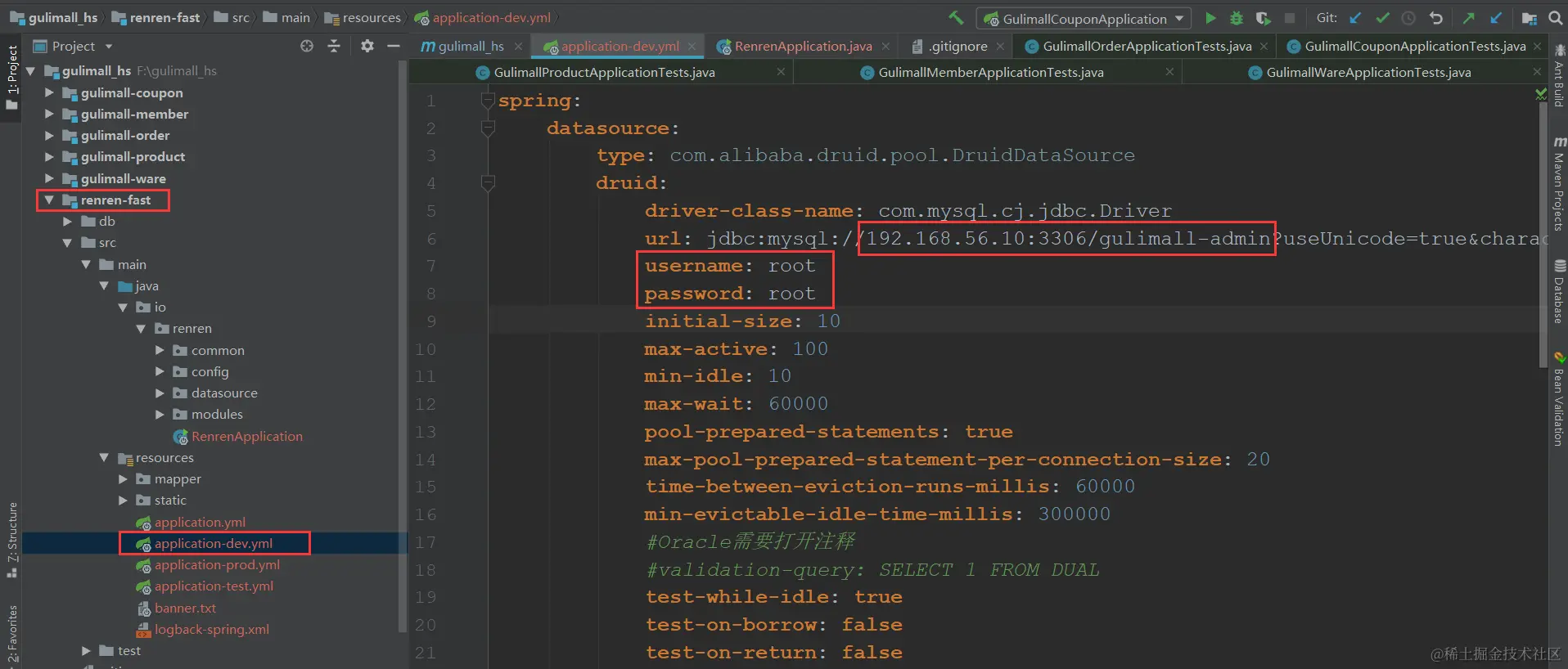Click the gulimall_hs breadcrumb in the navigation bar
1568x669 pixels.
[x=54, y=18]
